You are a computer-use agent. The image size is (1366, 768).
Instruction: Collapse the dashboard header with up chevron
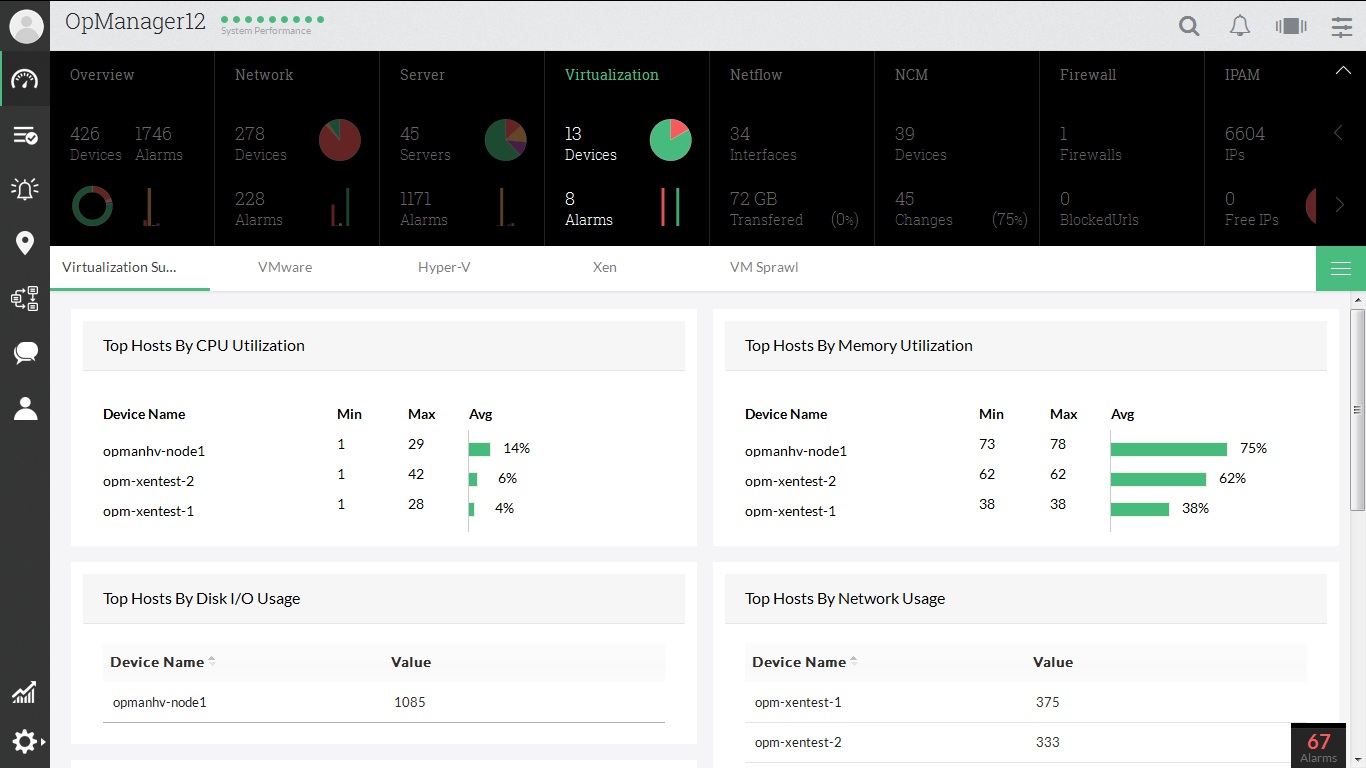coord(1343,71)
